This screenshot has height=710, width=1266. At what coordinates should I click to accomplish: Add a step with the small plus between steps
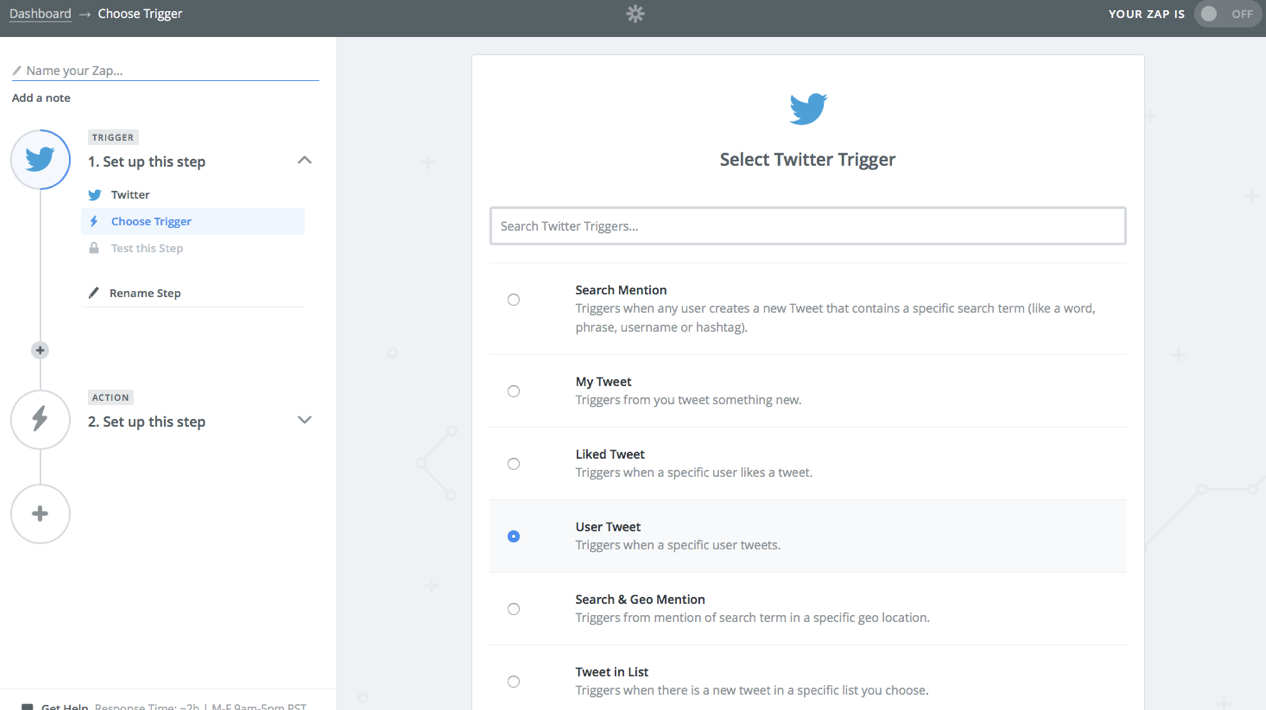(x=40, y=350)
